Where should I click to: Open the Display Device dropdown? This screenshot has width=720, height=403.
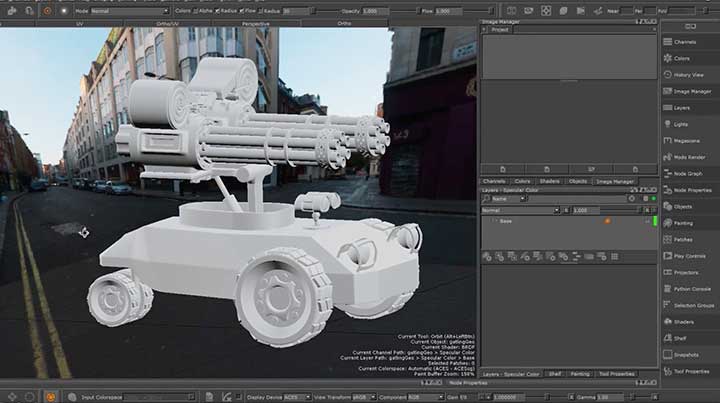(295, 396)
